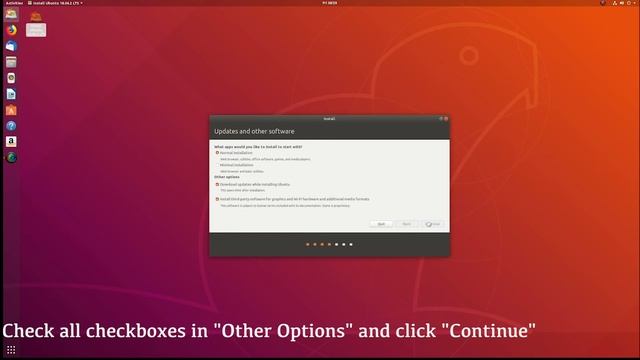Screen dimensions: 640x360
Task: Open the Show Applications grid
Action: (x=11, y=350)
